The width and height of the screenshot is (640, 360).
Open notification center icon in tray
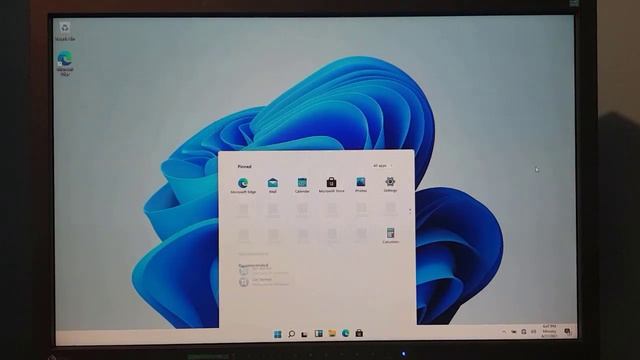(568, 331)
